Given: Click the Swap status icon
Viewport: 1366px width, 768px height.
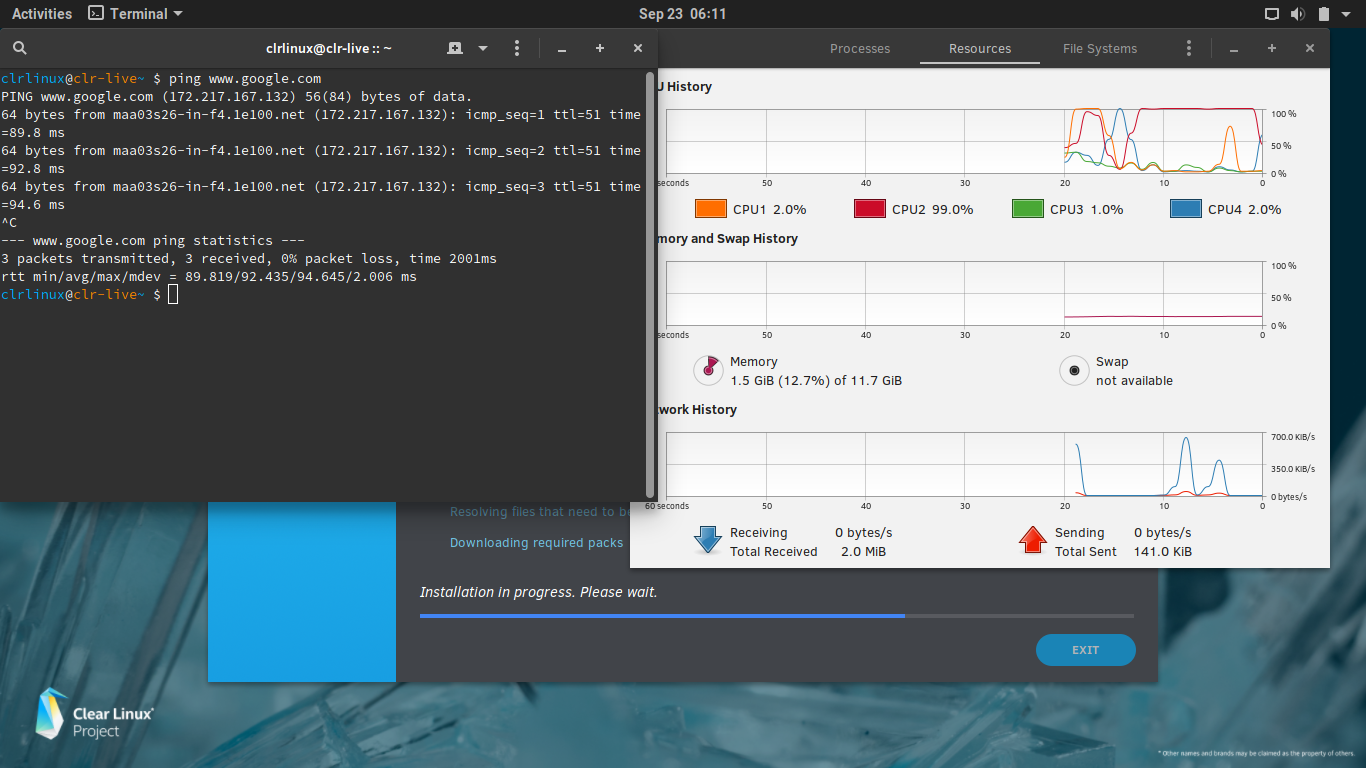Looking at the screenshot, I should 1074,370.
